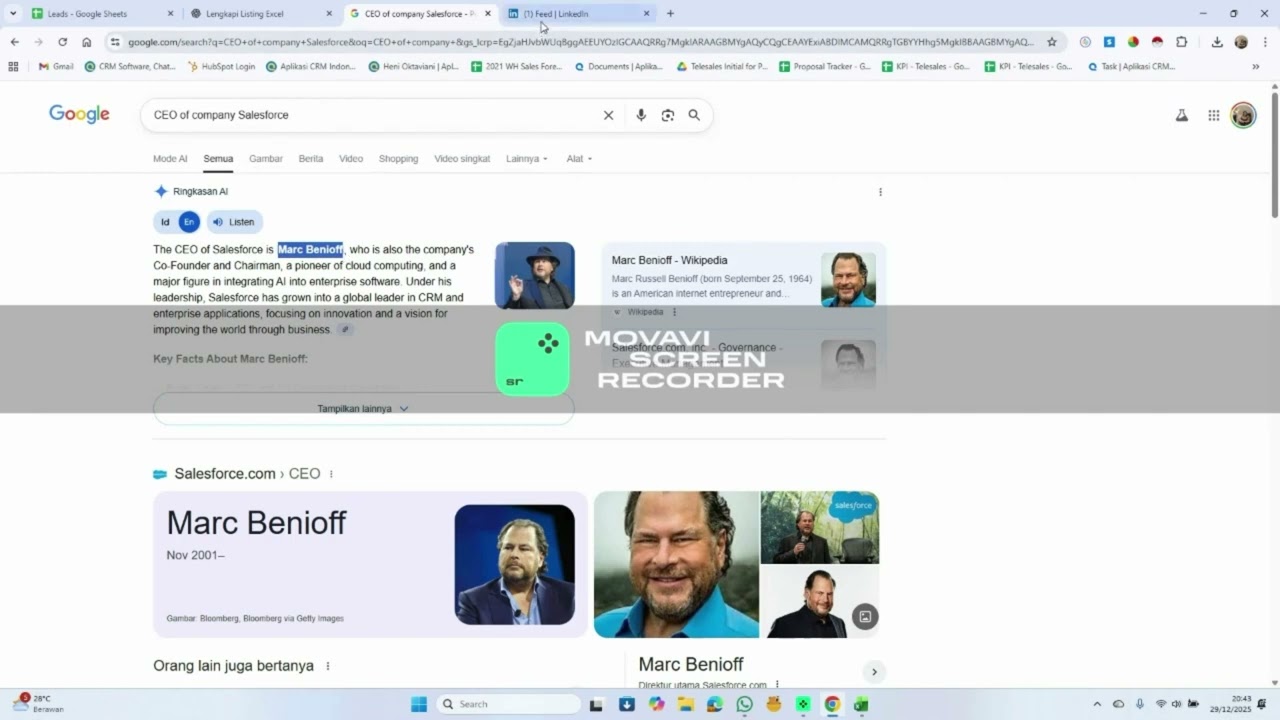Click the magnifying glass search button
The height and width of the screenshot is (720, 1280).
(694, 115)
